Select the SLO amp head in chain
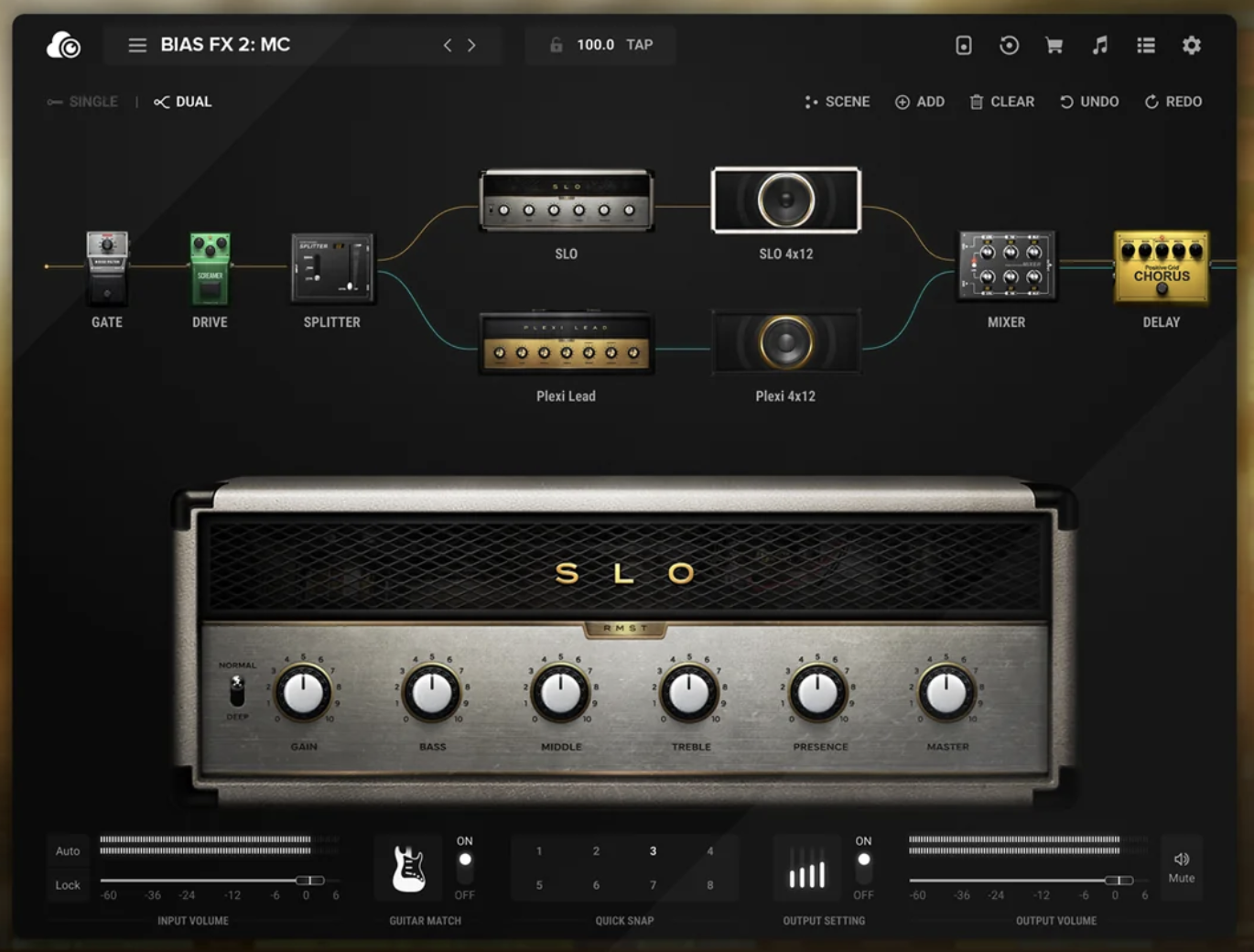1254x952 pixels. [x=567, y=199]
